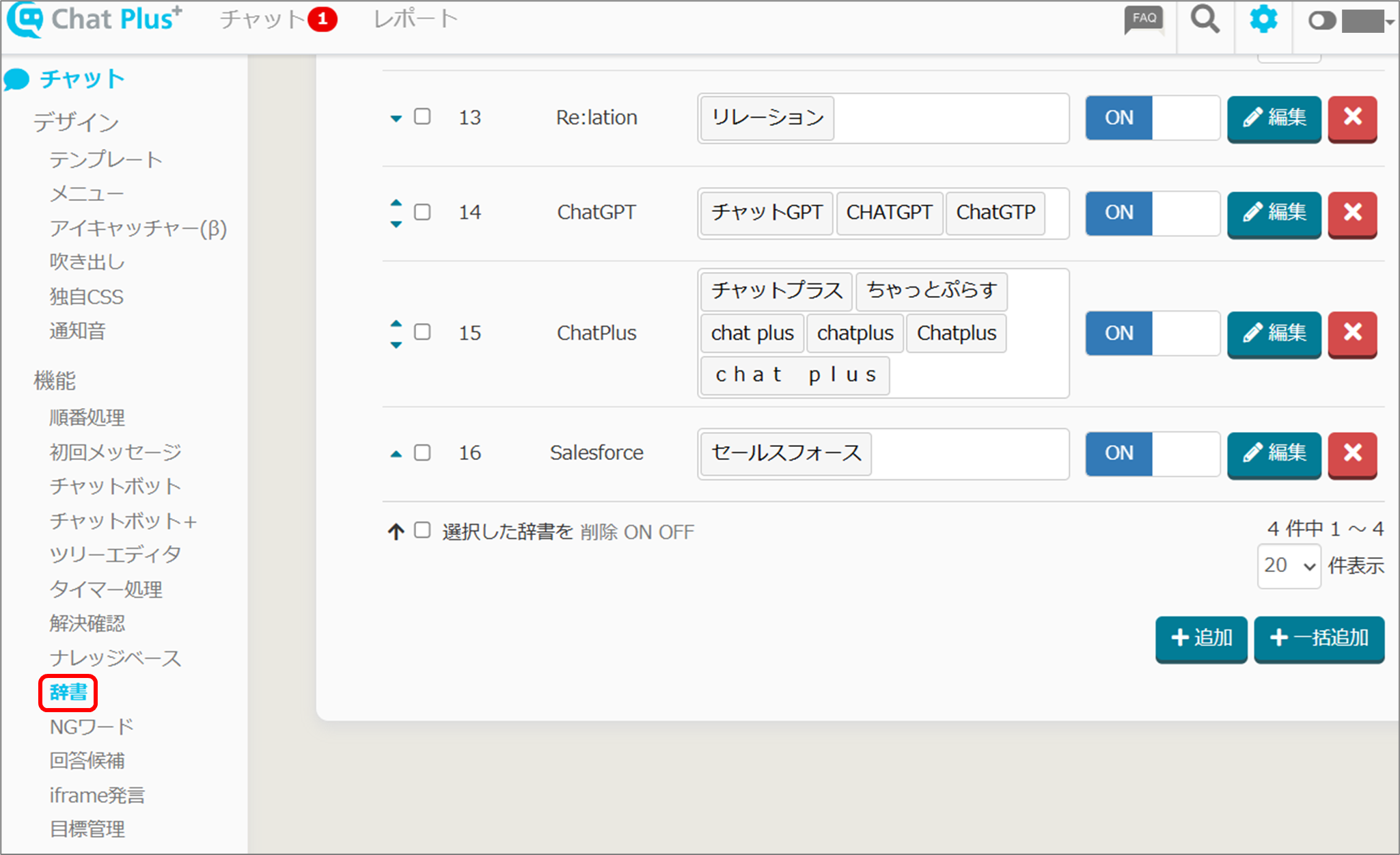Select NGワード in the sidebar
The image size is (1400, 855).
click(x=92, y=727)
